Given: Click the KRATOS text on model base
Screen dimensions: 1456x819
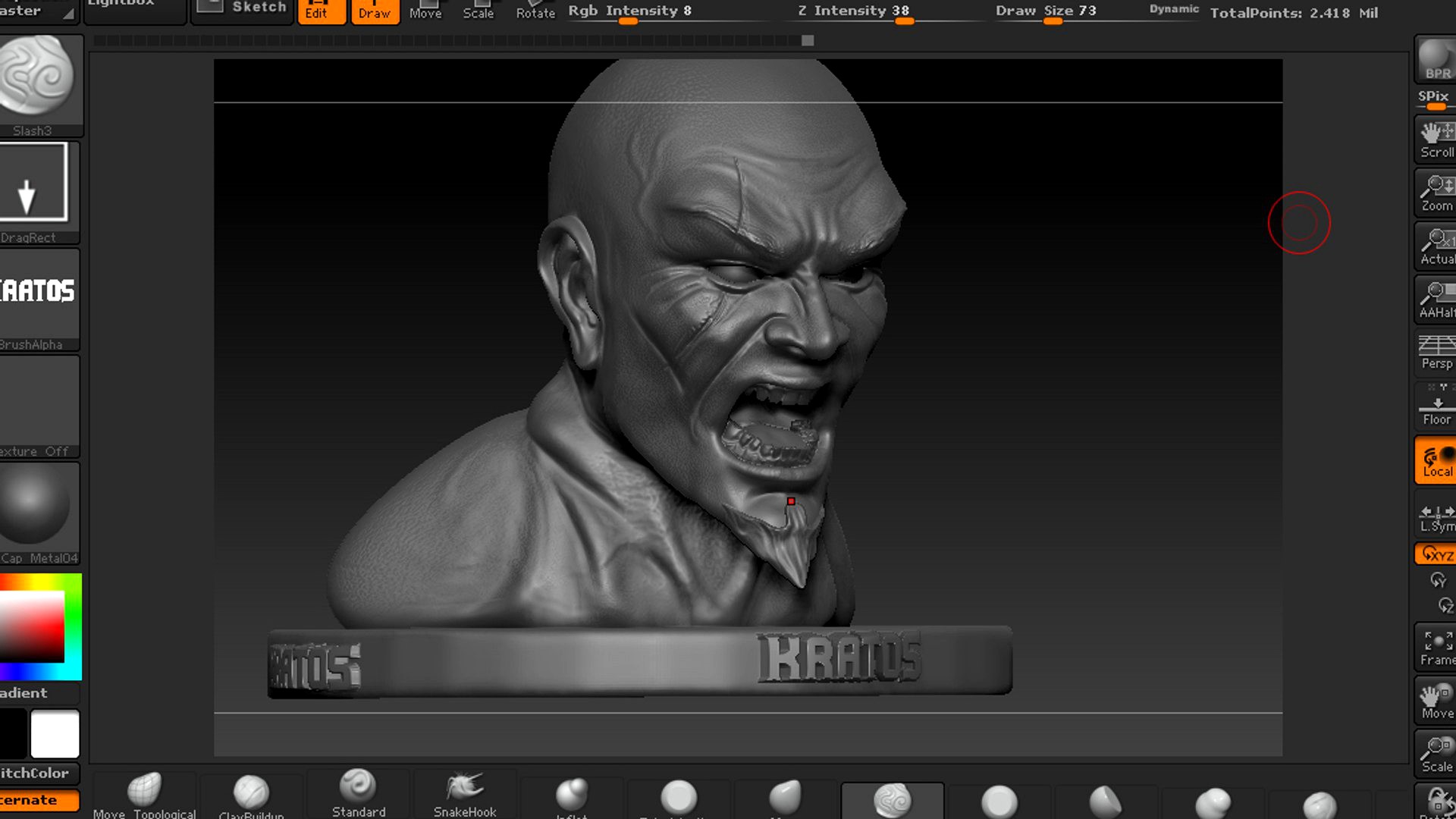Looking at the screenshot, I should click(839, 657).
